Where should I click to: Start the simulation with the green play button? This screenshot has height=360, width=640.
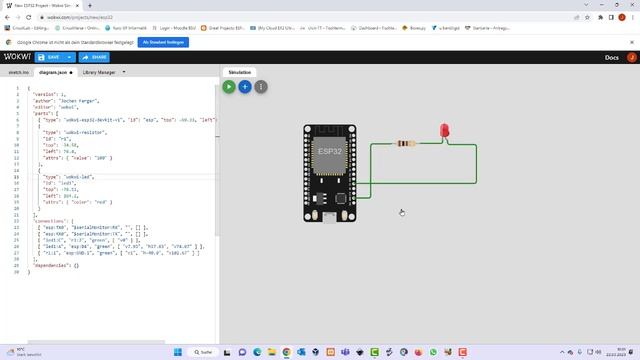(x=229, y=87)
